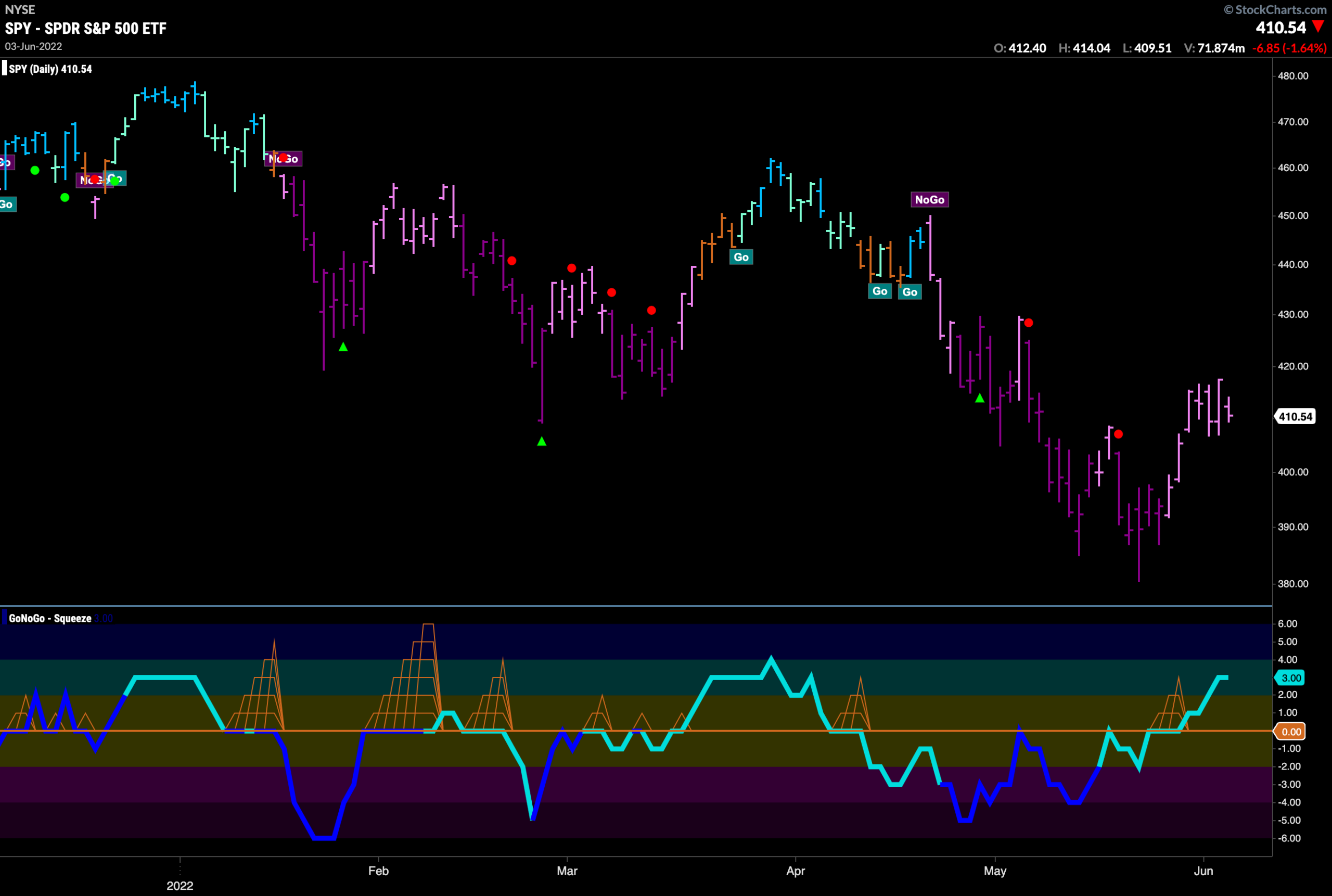Click the red dot near the early May high

pos(1029,323)
